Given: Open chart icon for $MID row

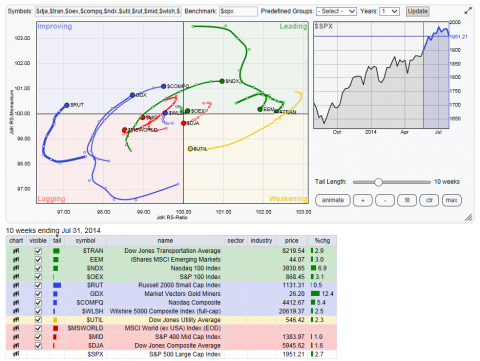Looking at the screenshot, I should (15, 337).
